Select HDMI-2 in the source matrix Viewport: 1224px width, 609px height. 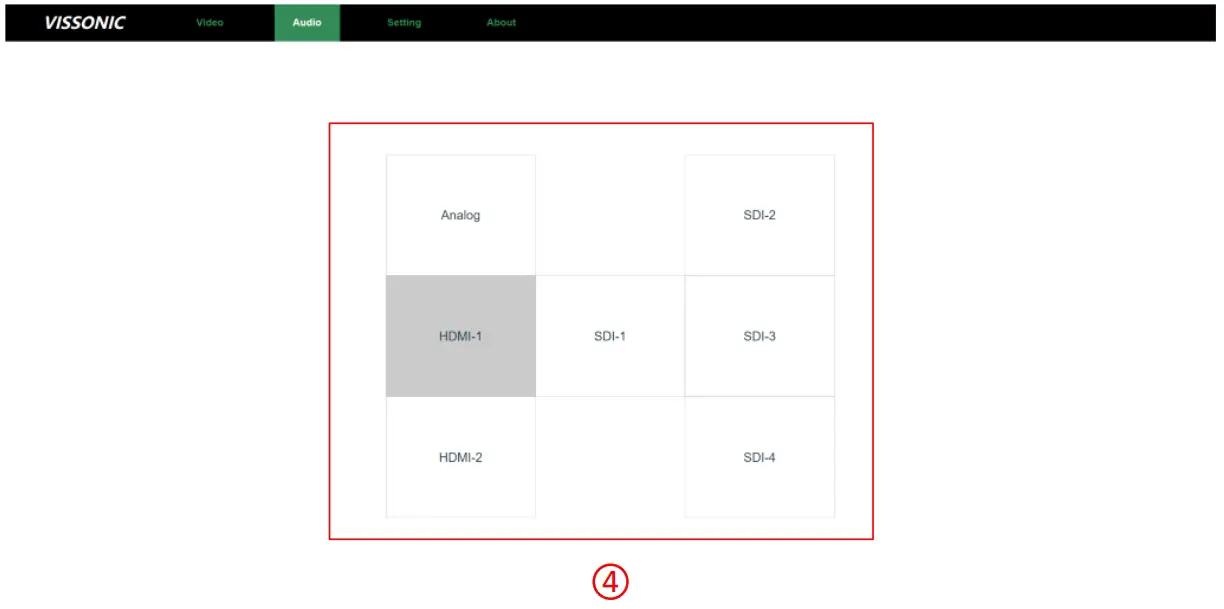(x=460, y=457)
